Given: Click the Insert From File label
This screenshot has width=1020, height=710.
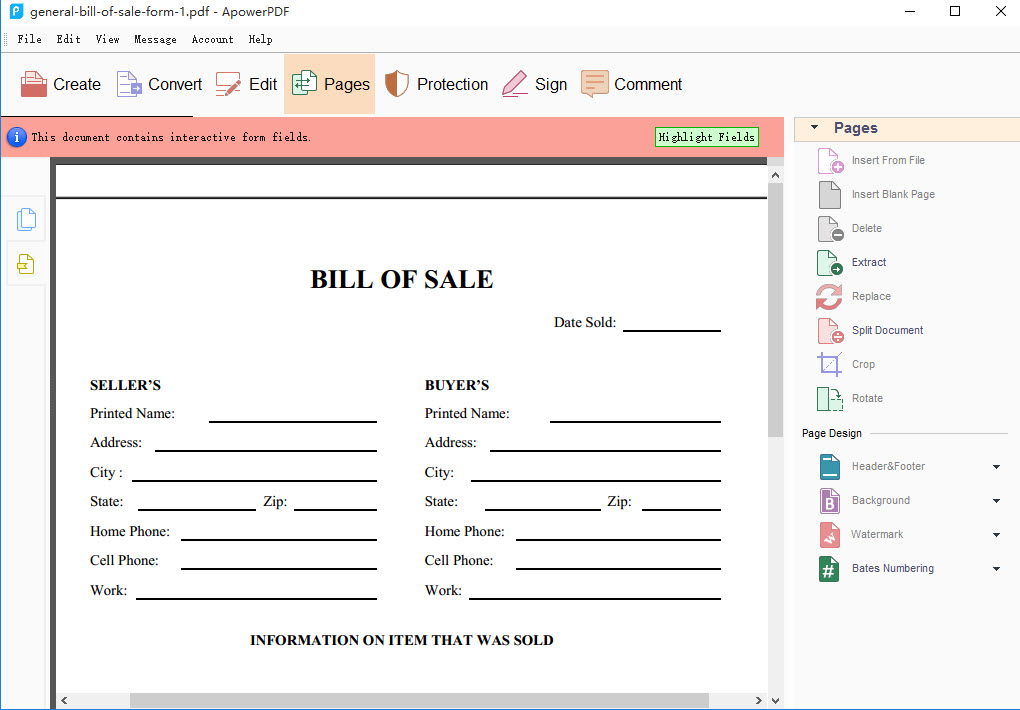Looking at the screenshot, I should point(888,160).
